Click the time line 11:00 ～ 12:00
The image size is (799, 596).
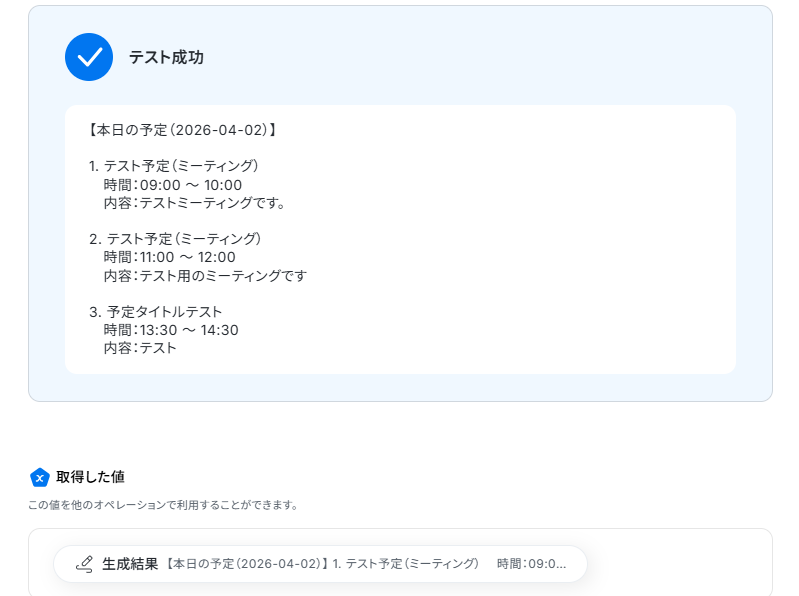[170, 257]
